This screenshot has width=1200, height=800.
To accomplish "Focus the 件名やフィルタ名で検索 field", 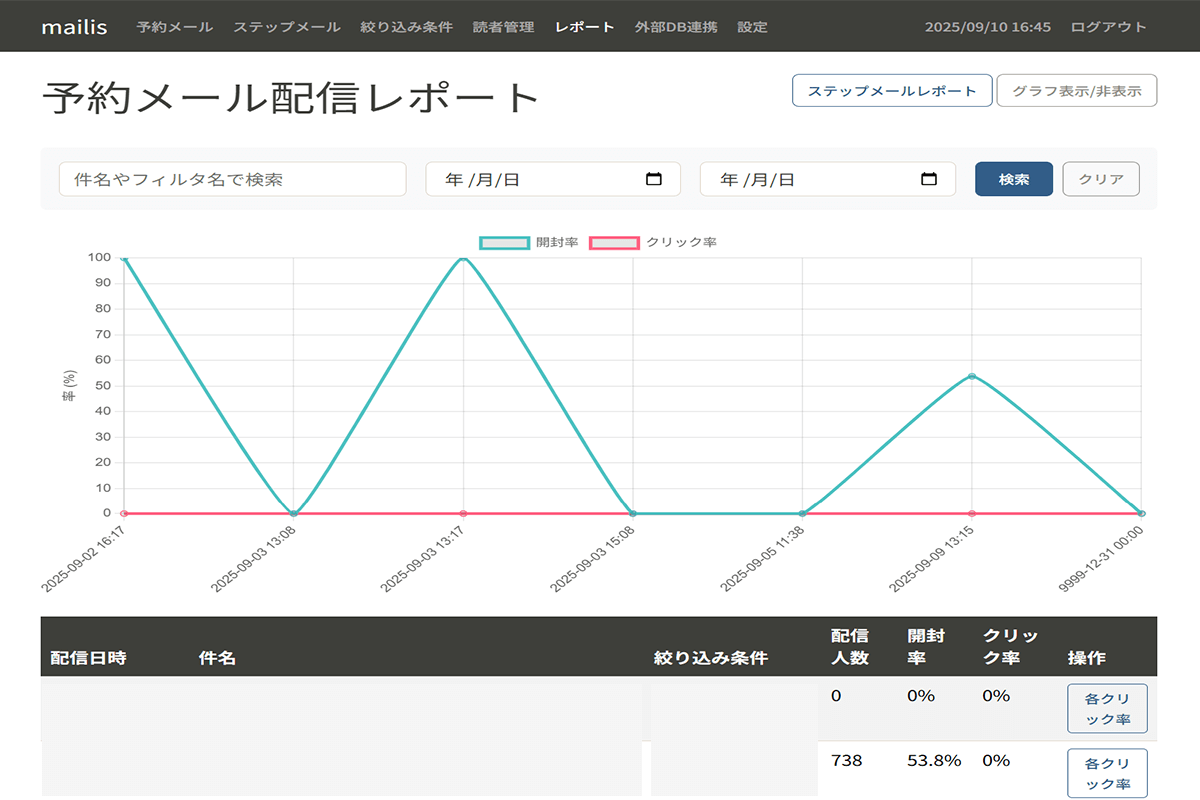I will [232, 179].
